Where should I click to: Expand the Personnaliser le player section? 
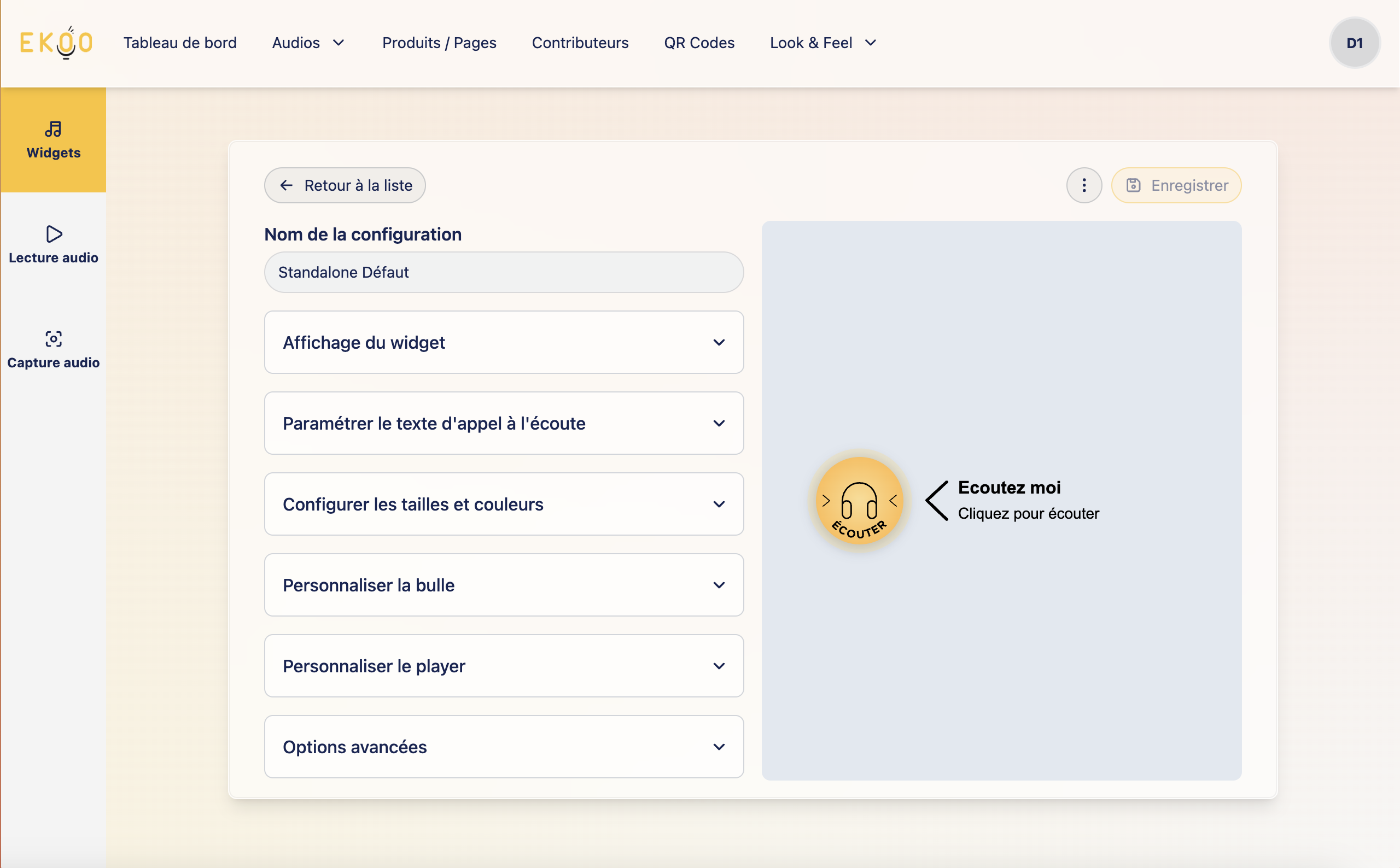[x=504, y=666]
